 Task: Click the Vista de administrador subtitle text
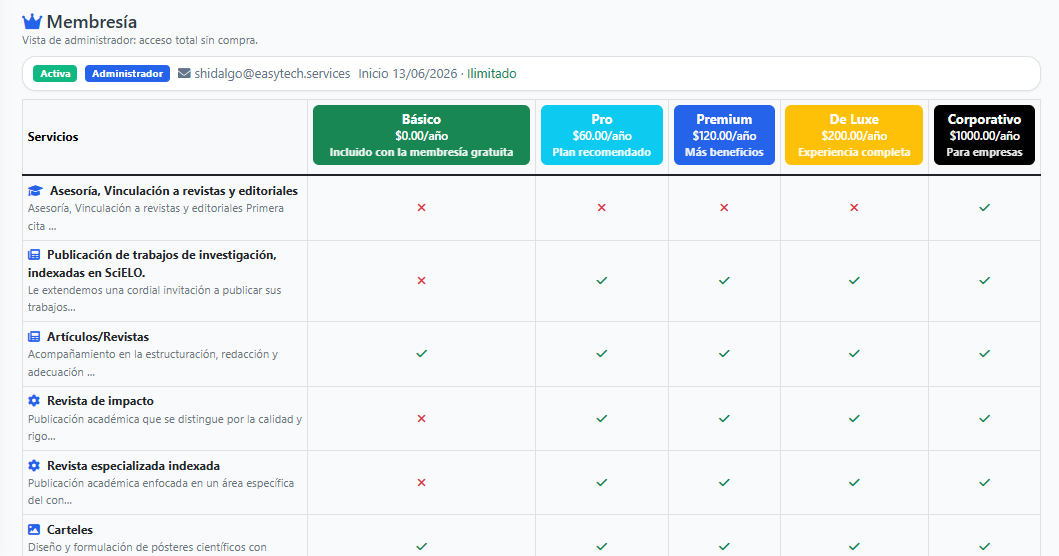(140, 41)
